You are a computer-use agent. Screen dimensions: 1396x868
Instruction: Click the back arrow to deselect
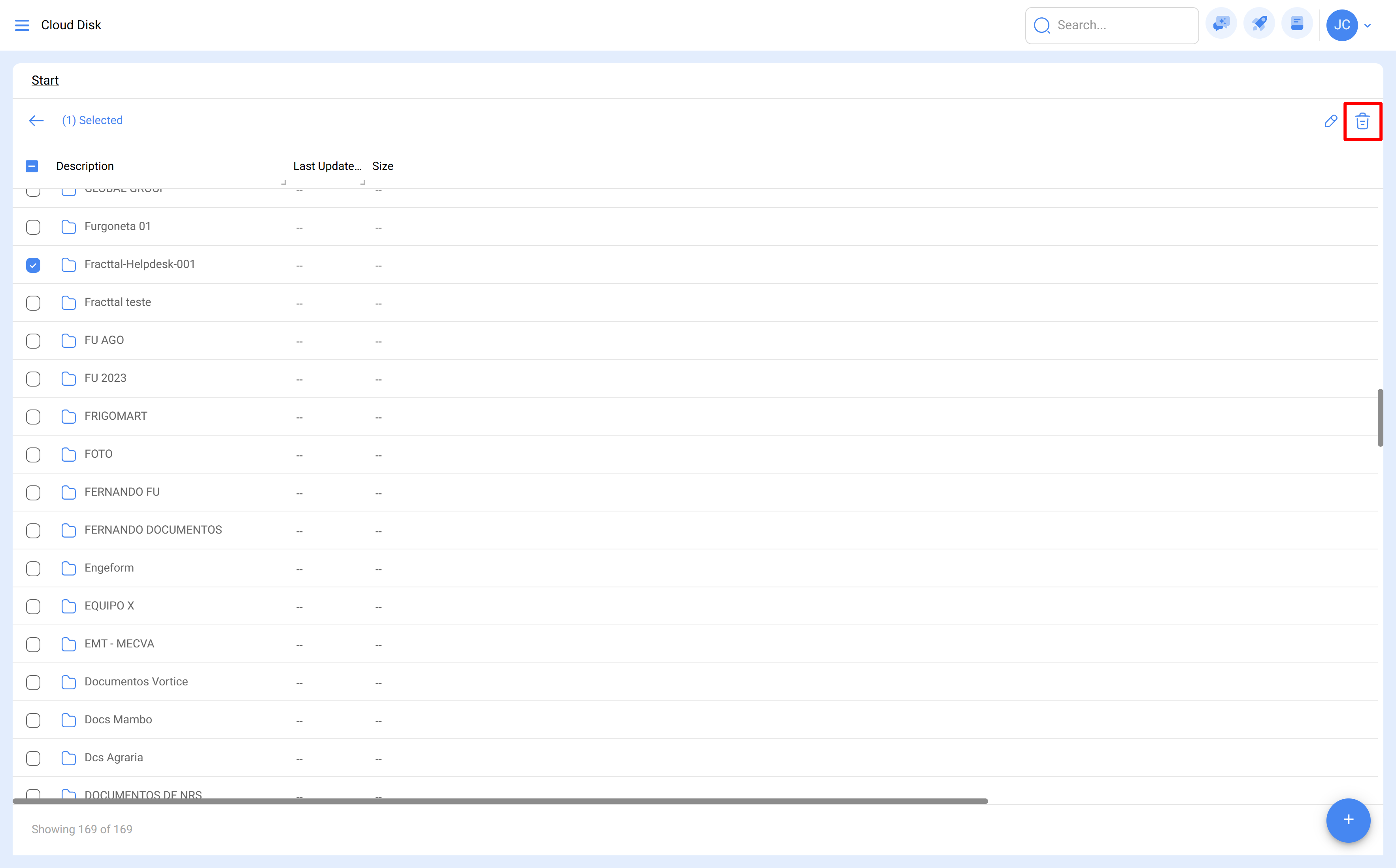tap(36, 121)
